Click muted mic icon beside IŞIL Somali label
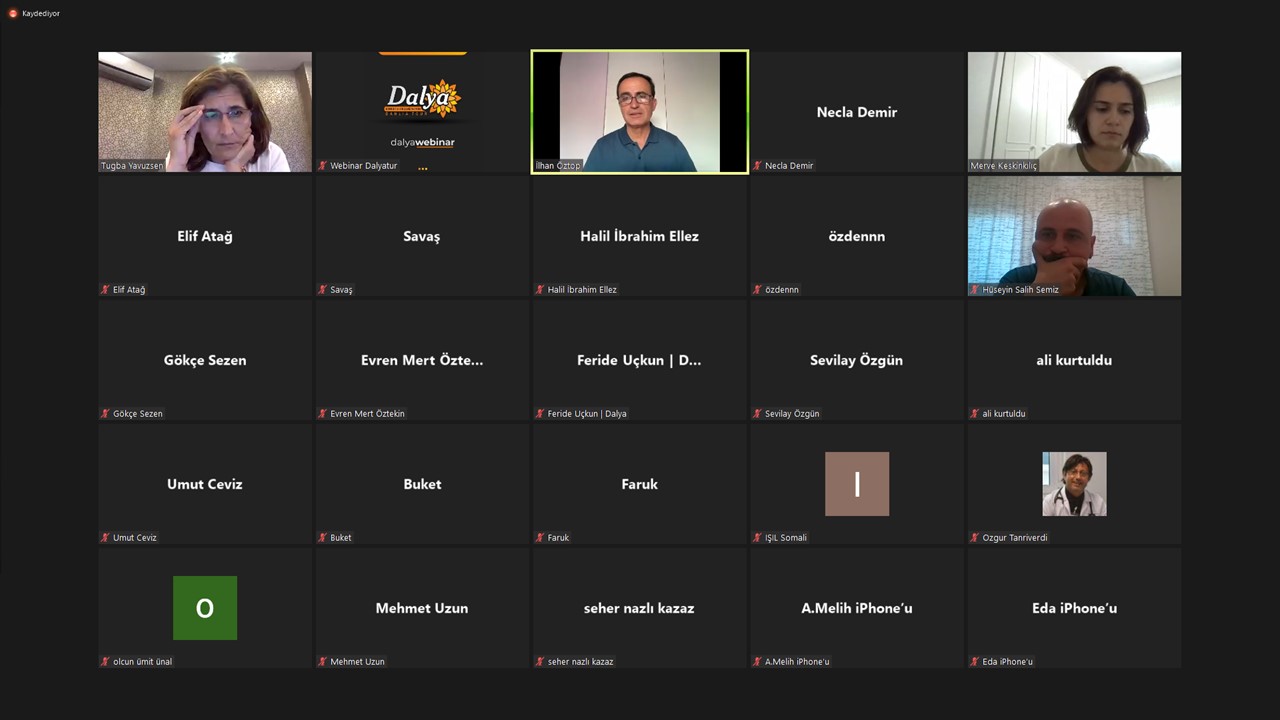Viewport: 1280px width, 720px height. point(757,538)
